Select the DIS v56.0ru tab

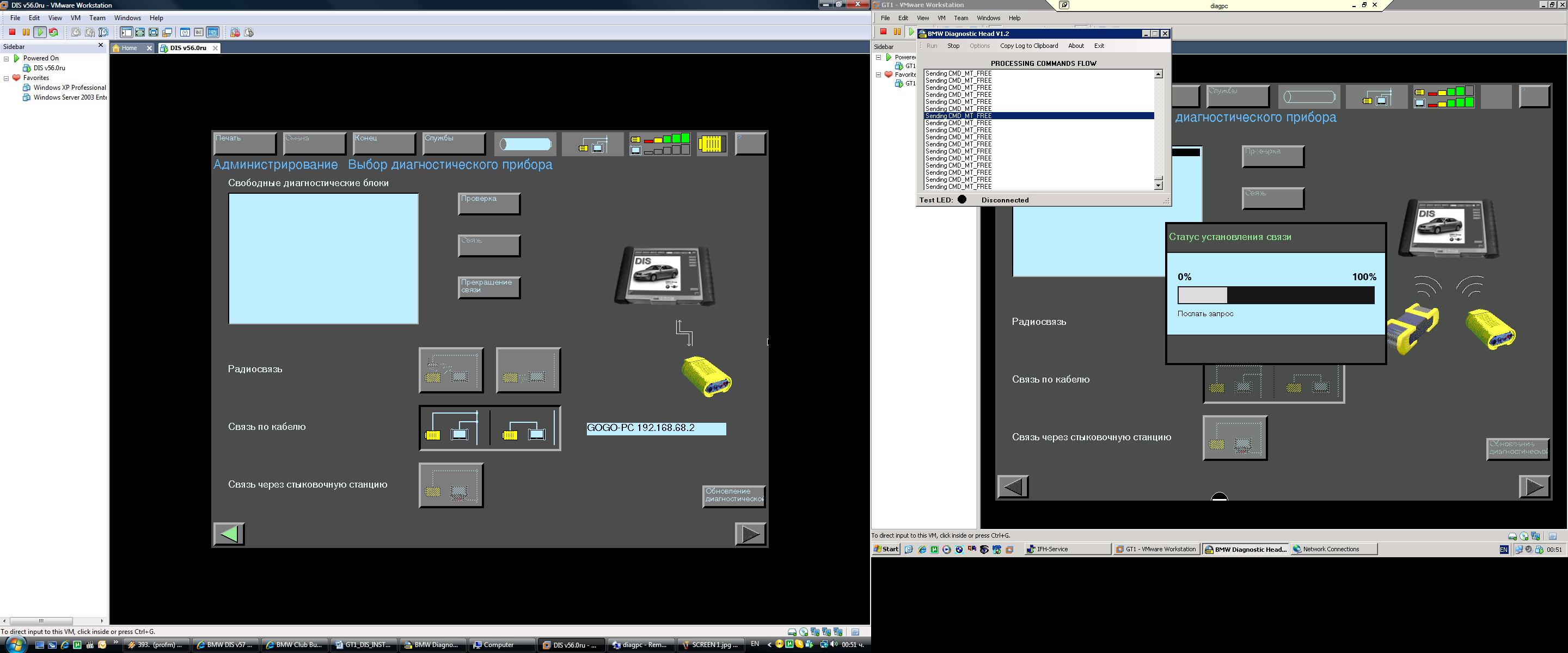pos(188,48)
